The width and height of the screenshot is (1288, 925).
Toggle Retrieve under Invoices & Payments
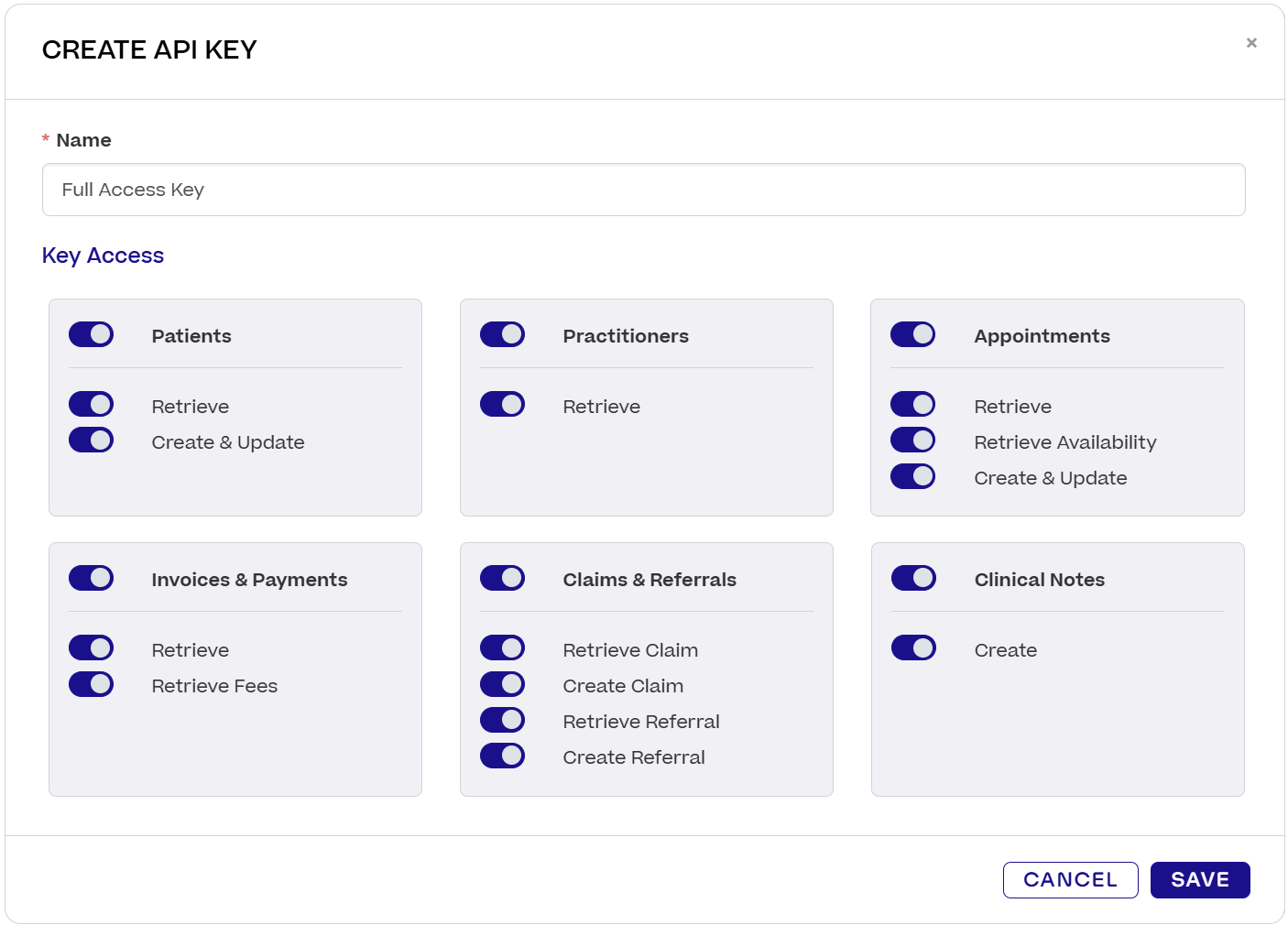(x=91, y=647)
